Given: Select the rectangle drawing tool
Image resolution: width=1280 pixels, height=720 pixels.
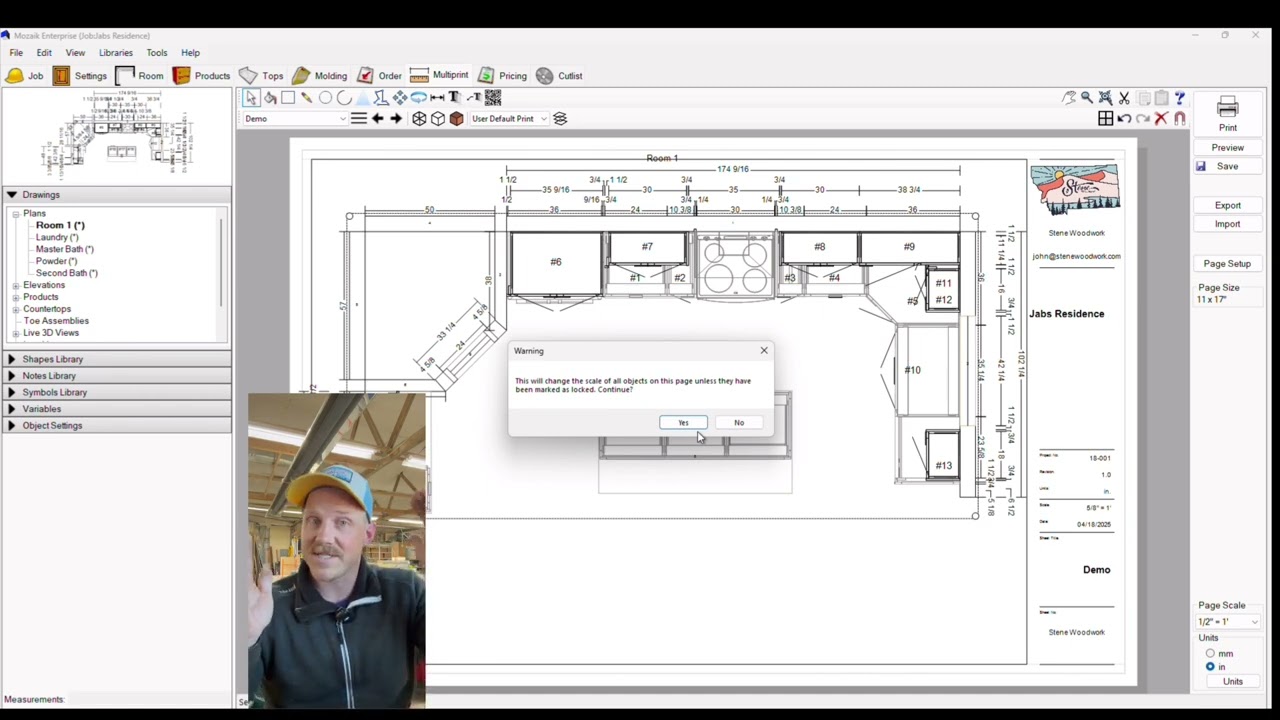Looking at the screenshot, I should coord(288,97).
